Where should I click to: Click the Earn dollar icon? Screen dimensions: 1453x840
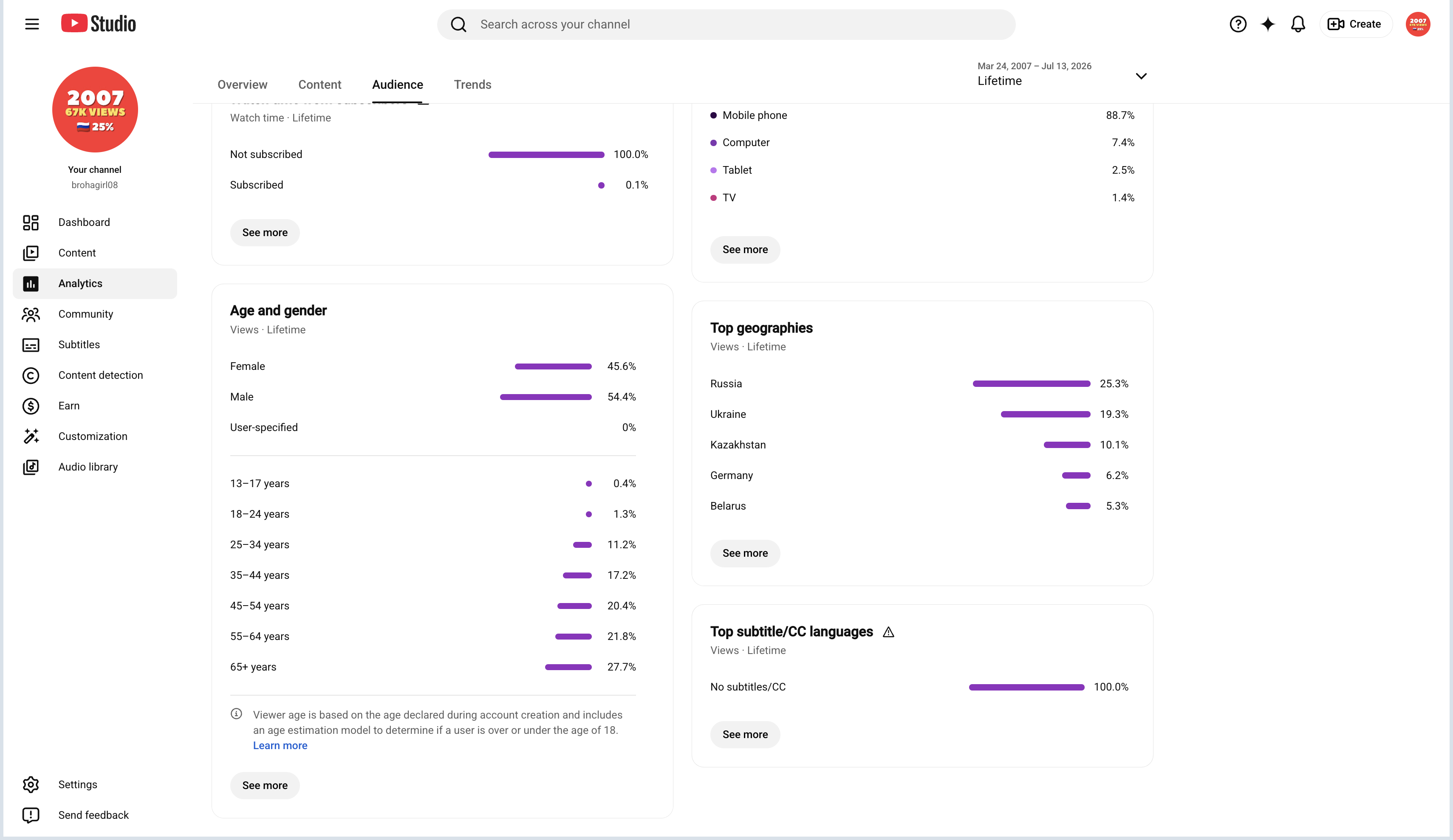coord(31,406)
